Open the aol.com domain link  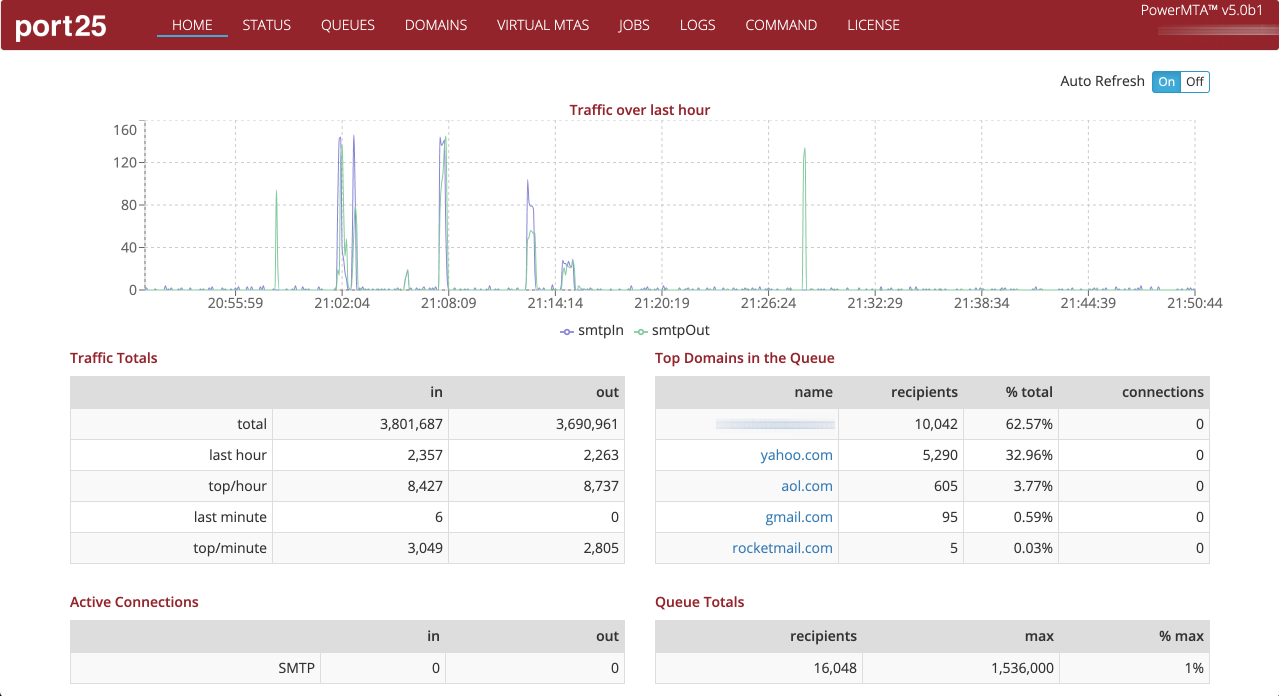click(807, 486)
